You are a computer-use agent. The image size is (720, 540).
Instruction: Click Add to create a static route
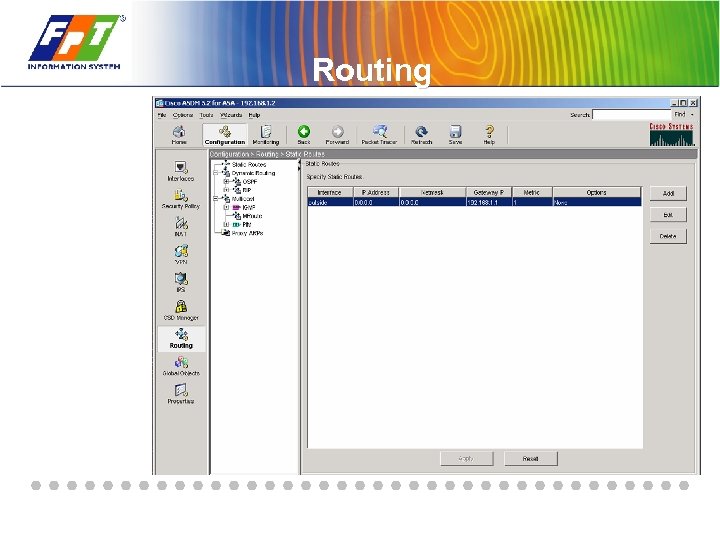pos(668,193)
